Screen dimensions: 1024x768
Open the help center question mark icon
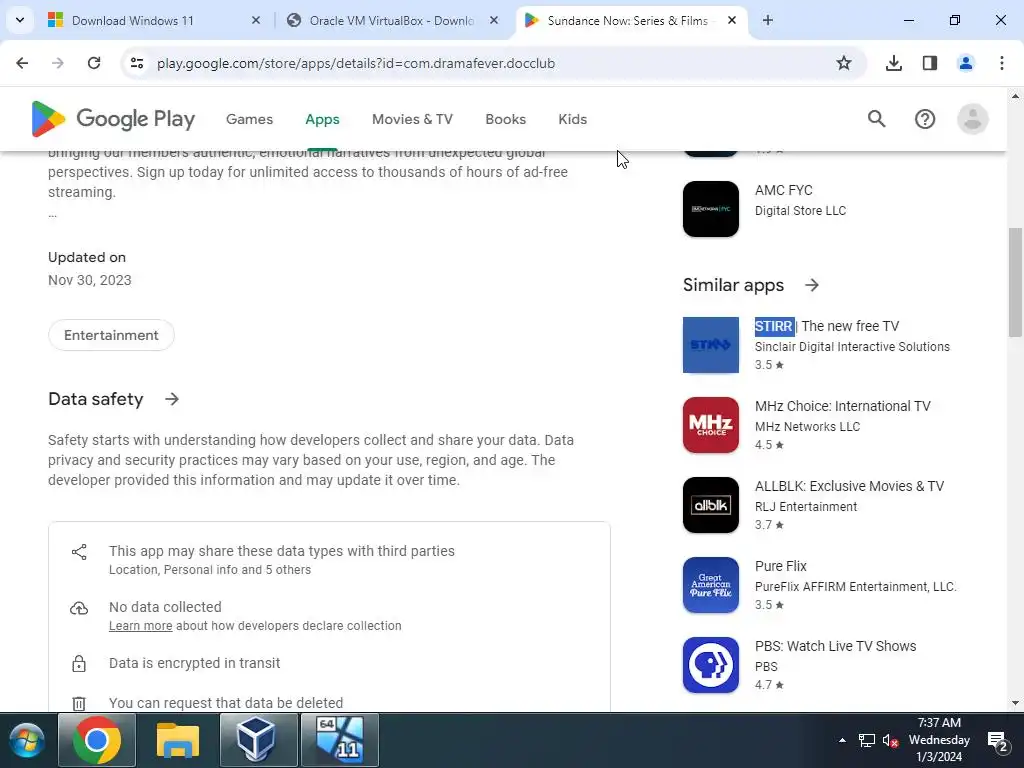(x=925, y=119)
